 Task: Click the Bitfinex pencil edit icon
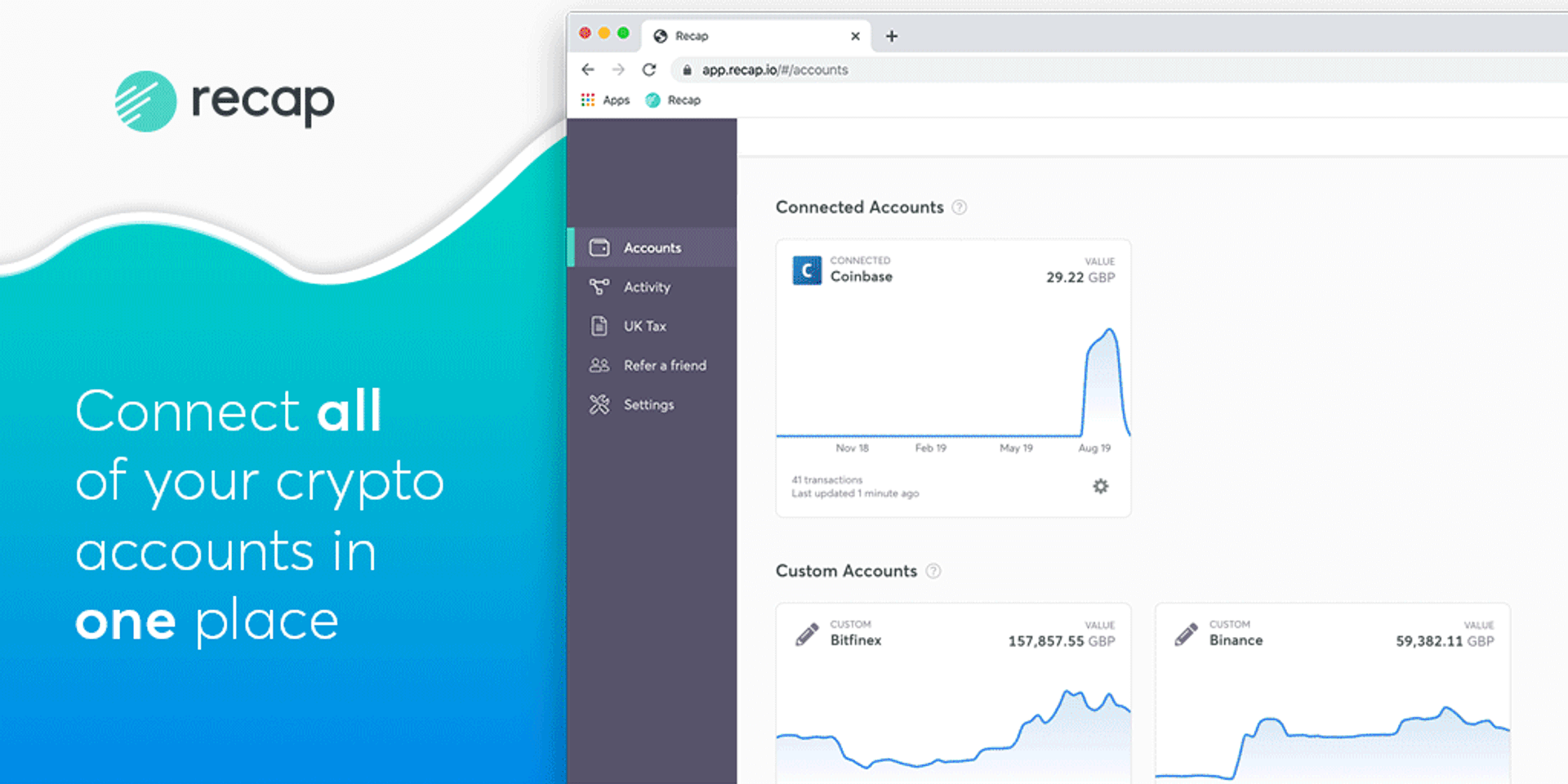coord(807,635)
